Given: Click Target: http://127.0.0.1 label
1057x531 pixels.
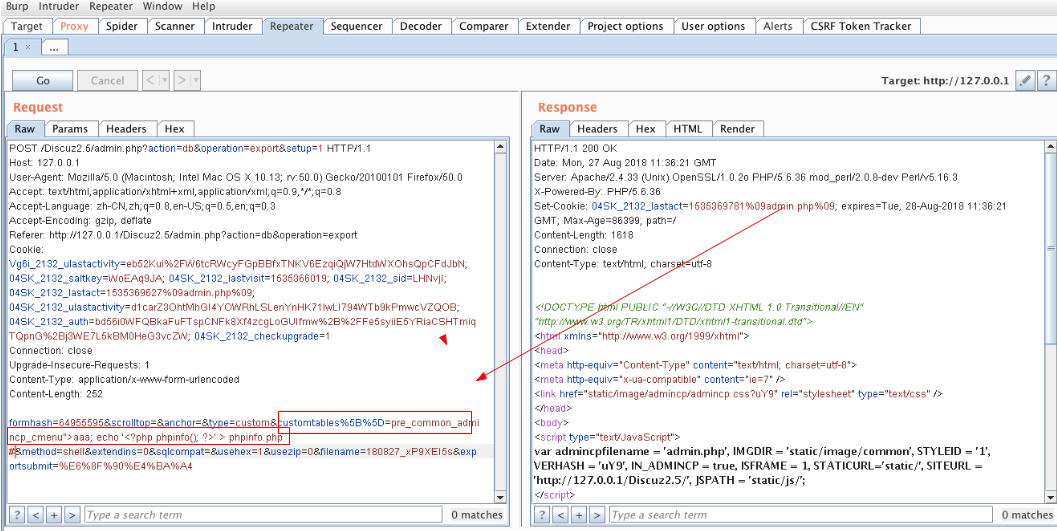Looking at the screenshot, I should (x=945, y=80).
